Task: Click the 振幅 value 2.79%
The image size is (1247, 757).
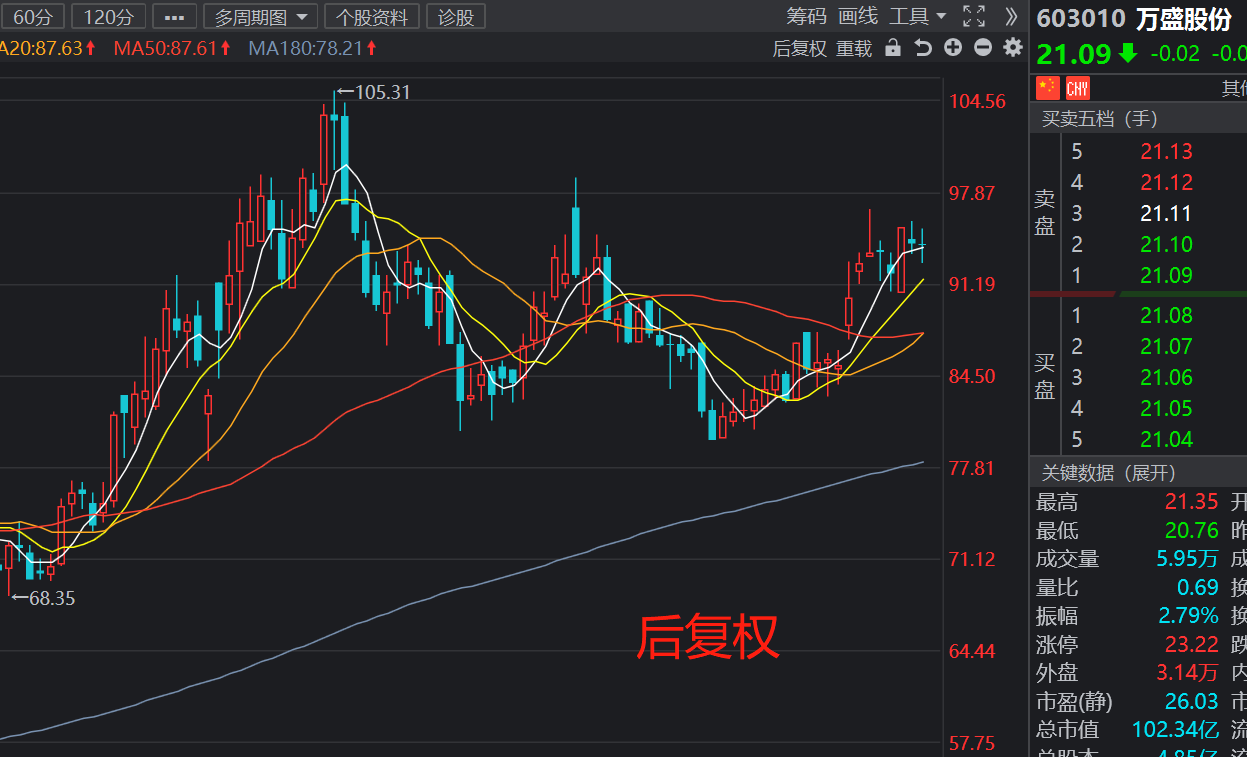Action: pos(1188,616)
